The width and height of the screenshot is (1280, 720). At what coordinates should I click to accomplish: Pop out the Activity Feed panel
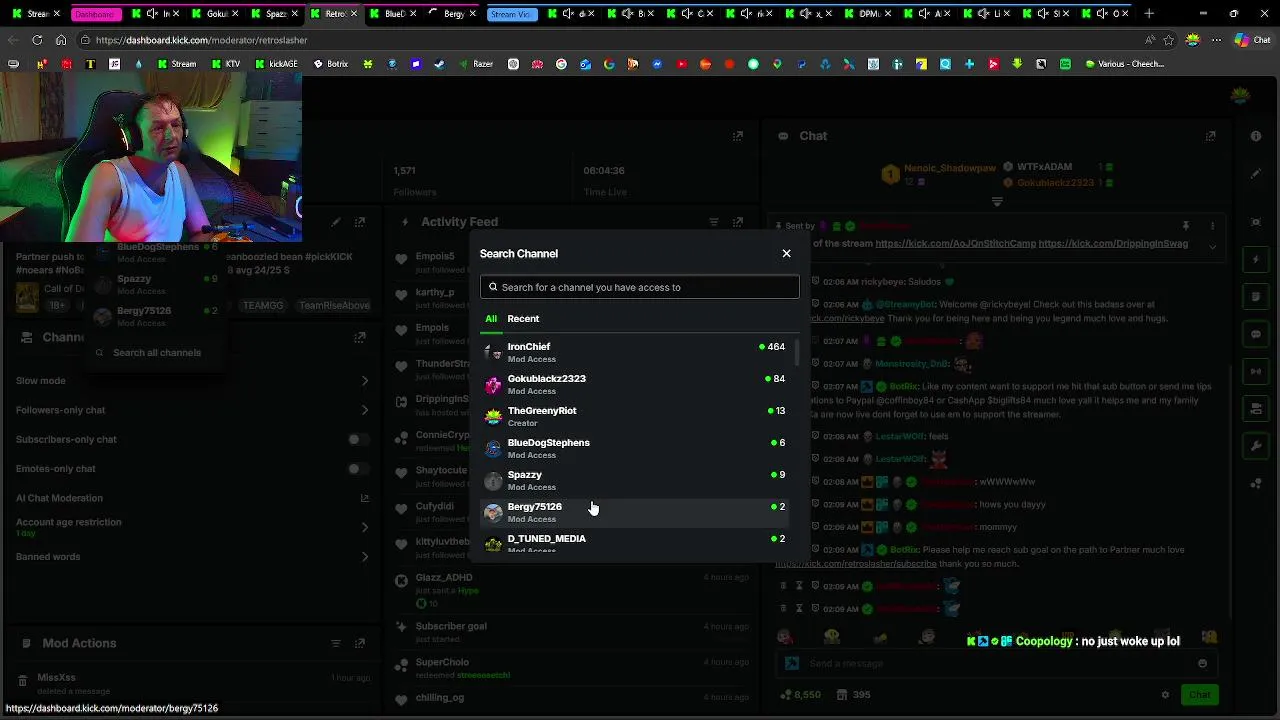738,222
